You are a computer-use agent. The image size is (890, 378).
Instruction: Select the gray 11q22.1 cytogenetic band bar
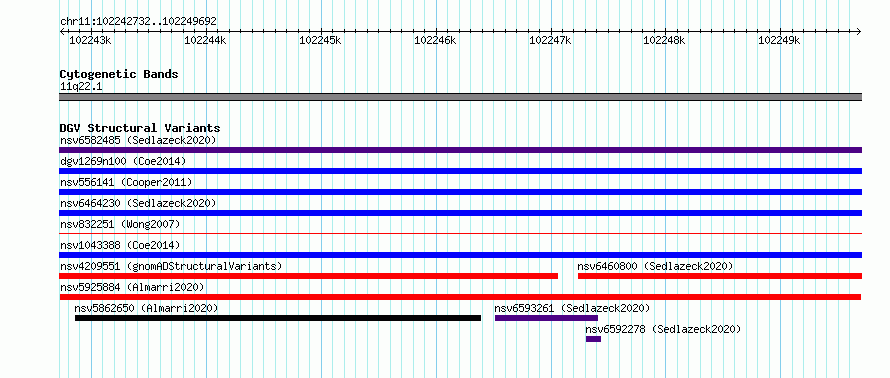click(x=460, y=97)
